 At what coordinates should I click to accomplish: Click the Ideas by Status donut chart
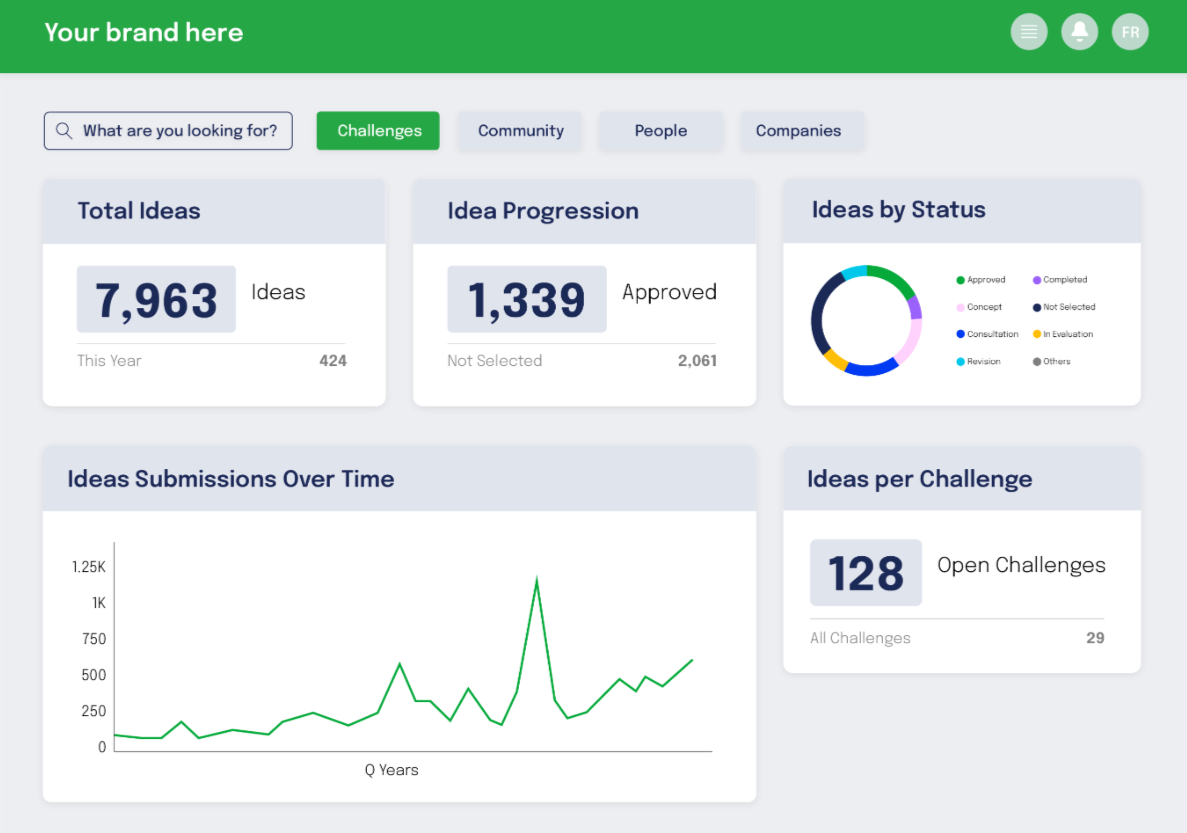tap(867, 320)
